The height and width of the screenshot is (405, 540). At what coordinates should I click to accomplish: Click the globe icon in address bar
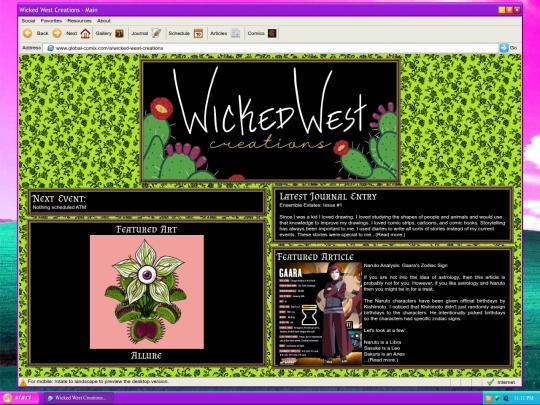coord(50,48)
